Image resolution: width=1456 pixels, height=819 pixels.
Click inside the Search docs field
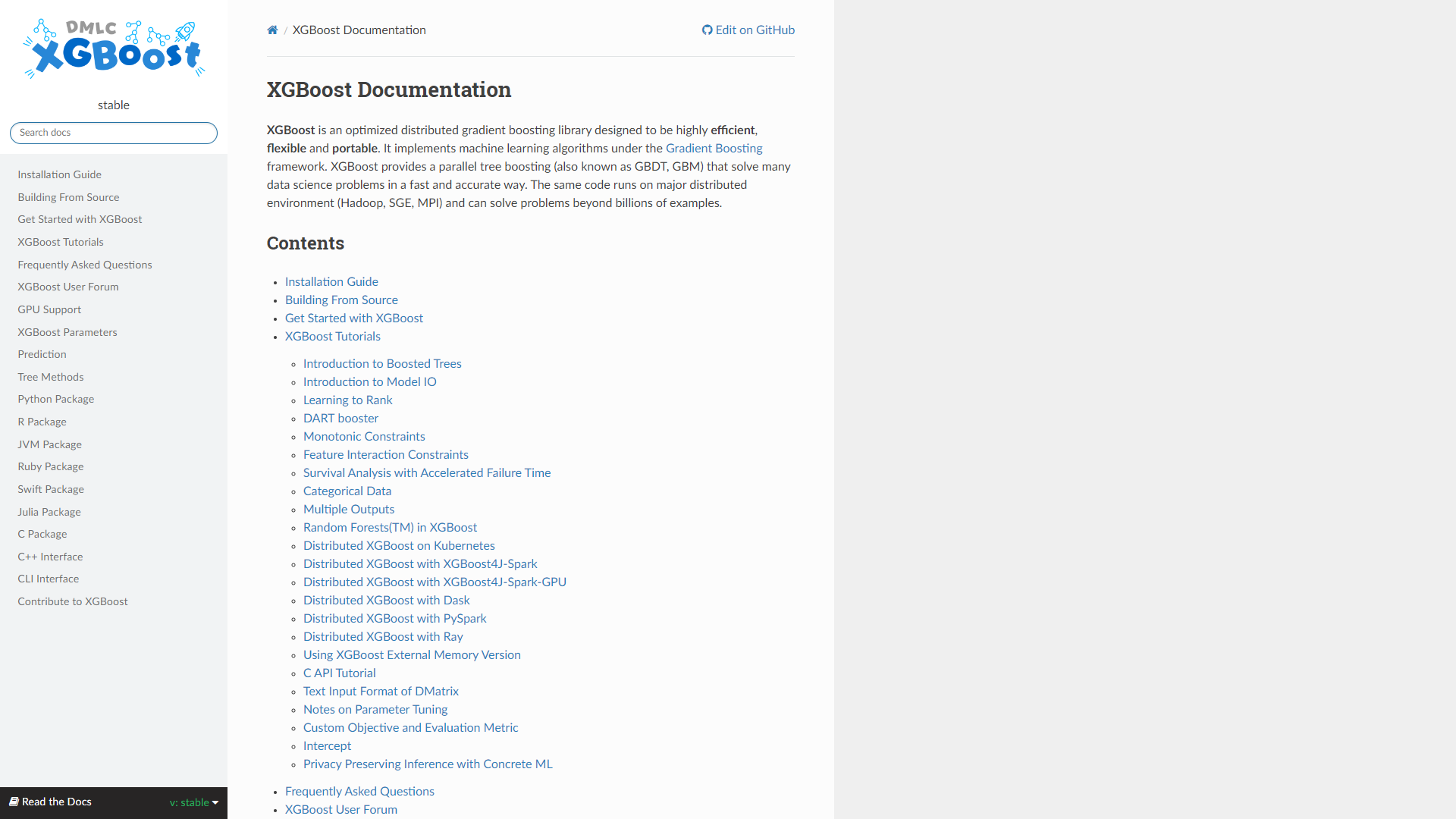113,133
